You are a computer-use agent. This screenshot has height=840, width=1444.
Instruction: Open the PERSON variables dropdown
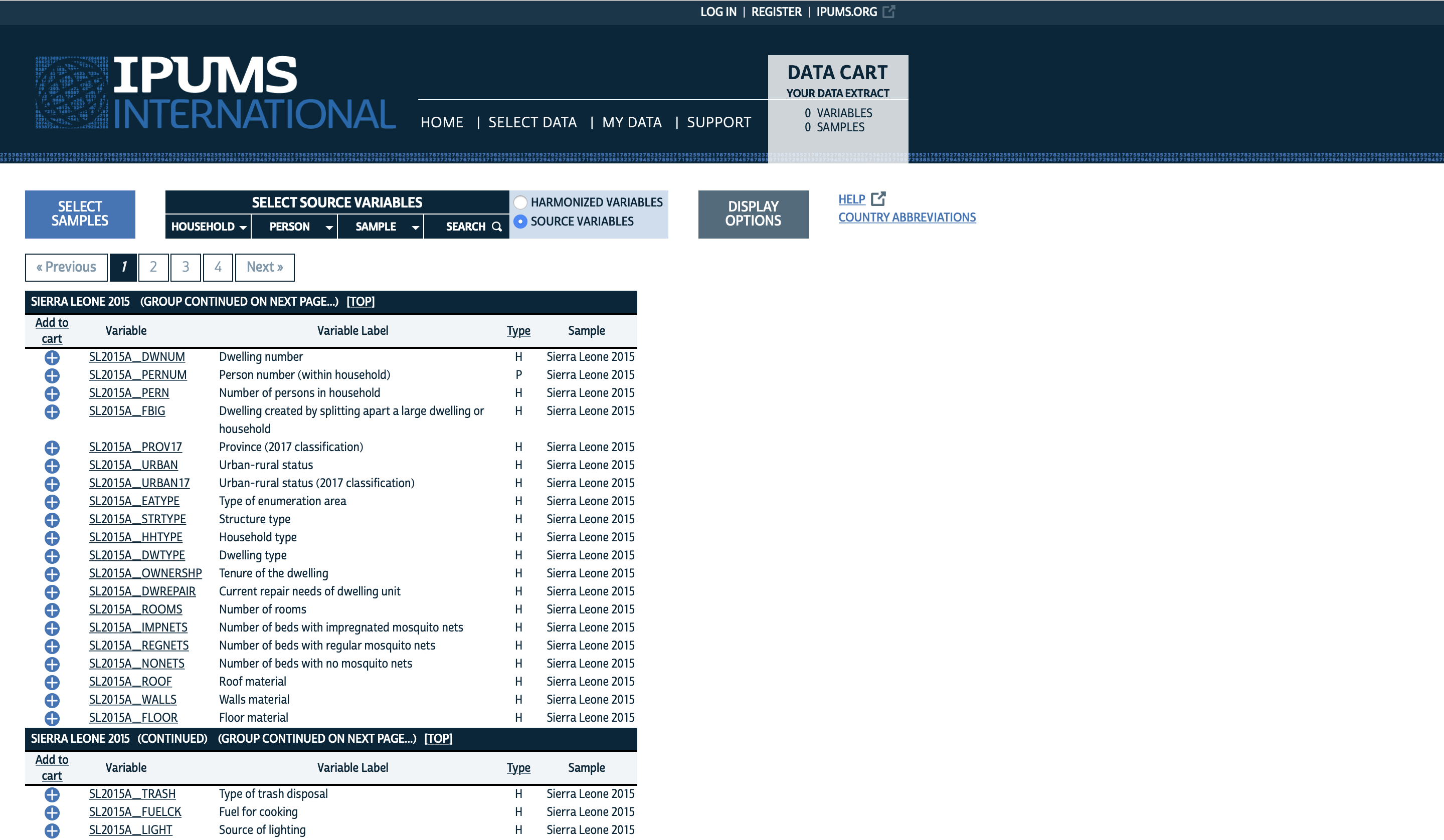294,227
